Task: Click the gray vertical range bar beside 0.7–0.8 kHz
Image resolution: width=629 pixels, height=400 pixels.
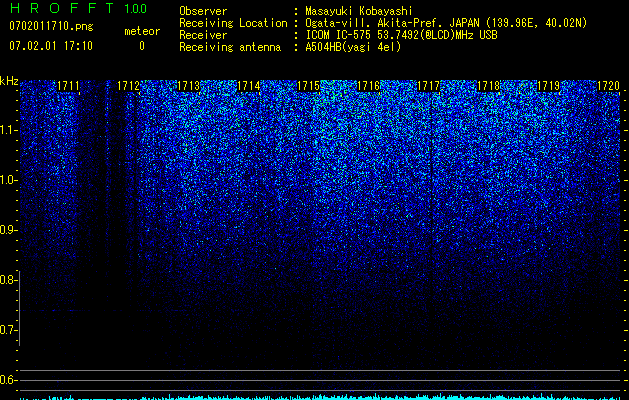Action: [x=19, y=309]
